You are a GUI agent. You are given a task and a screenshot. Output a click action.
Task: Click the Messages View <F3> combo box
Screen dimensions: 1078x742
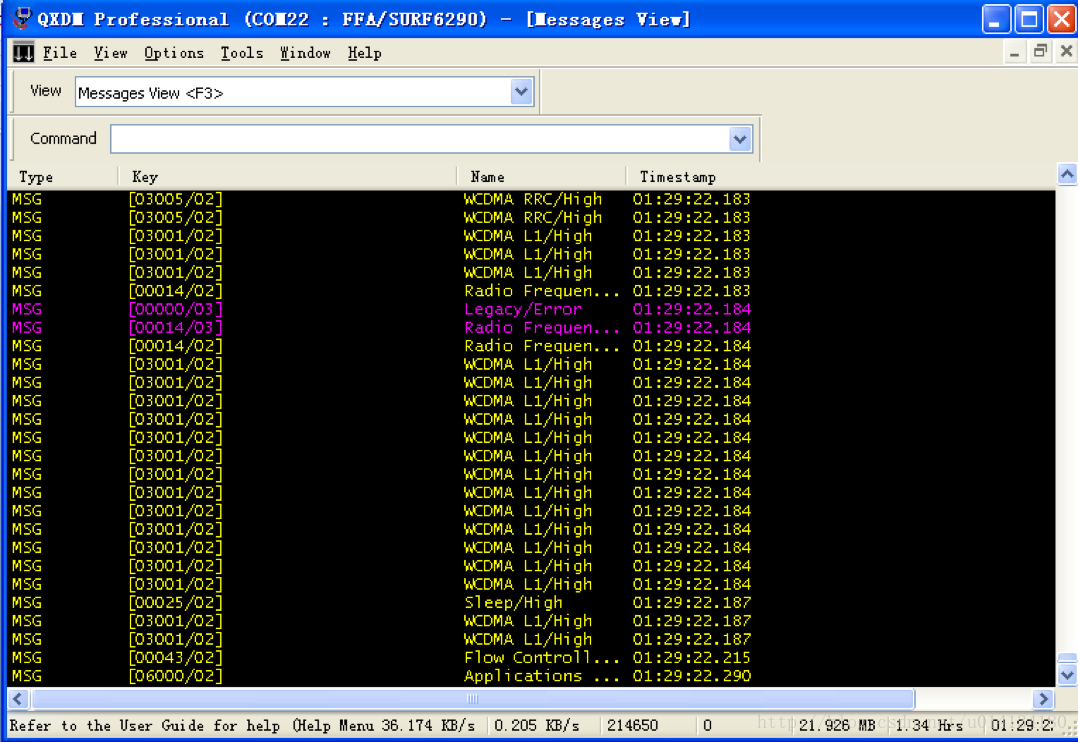click(x=304, y=92)
